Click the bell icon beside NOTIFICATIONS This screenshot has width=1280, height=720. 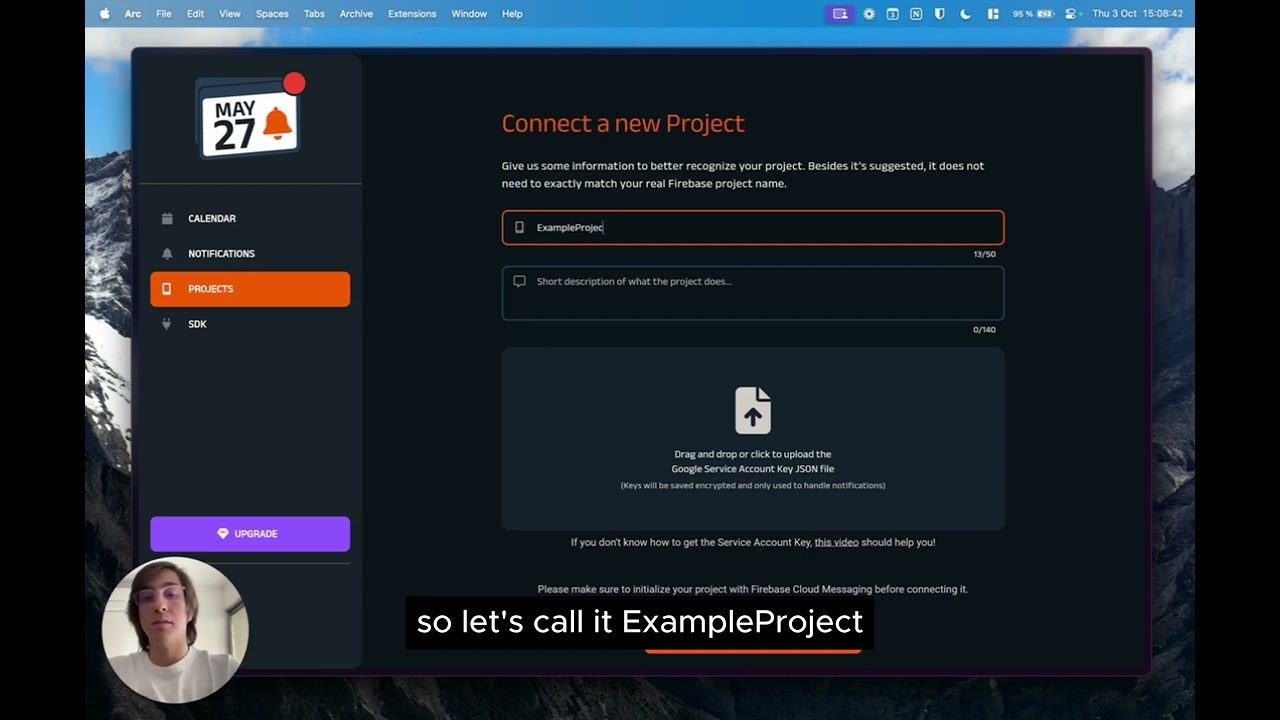click(167, 253)
